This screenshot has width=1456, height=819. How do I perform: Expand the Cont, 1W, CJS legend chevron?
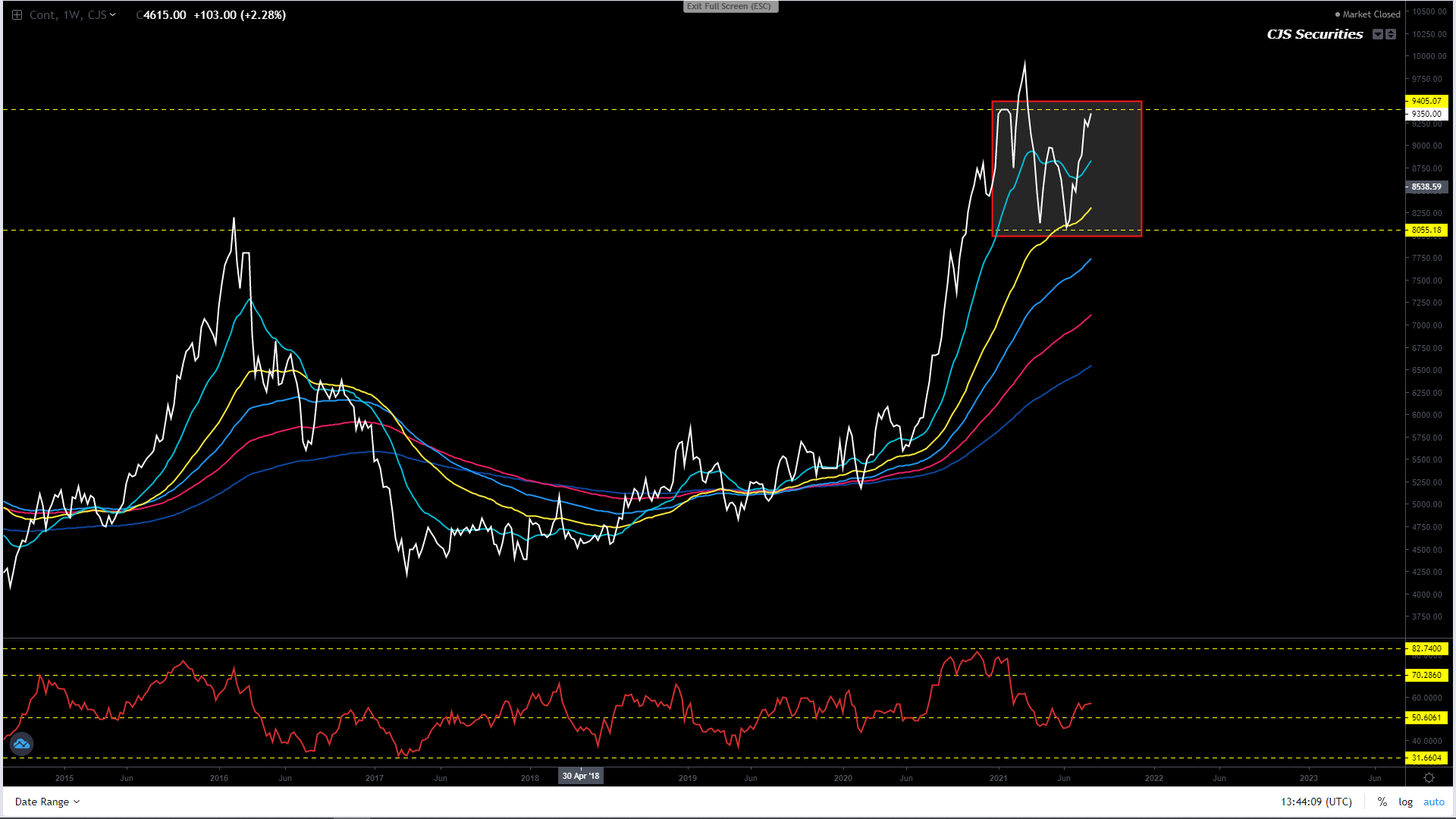tap(113, 15)
